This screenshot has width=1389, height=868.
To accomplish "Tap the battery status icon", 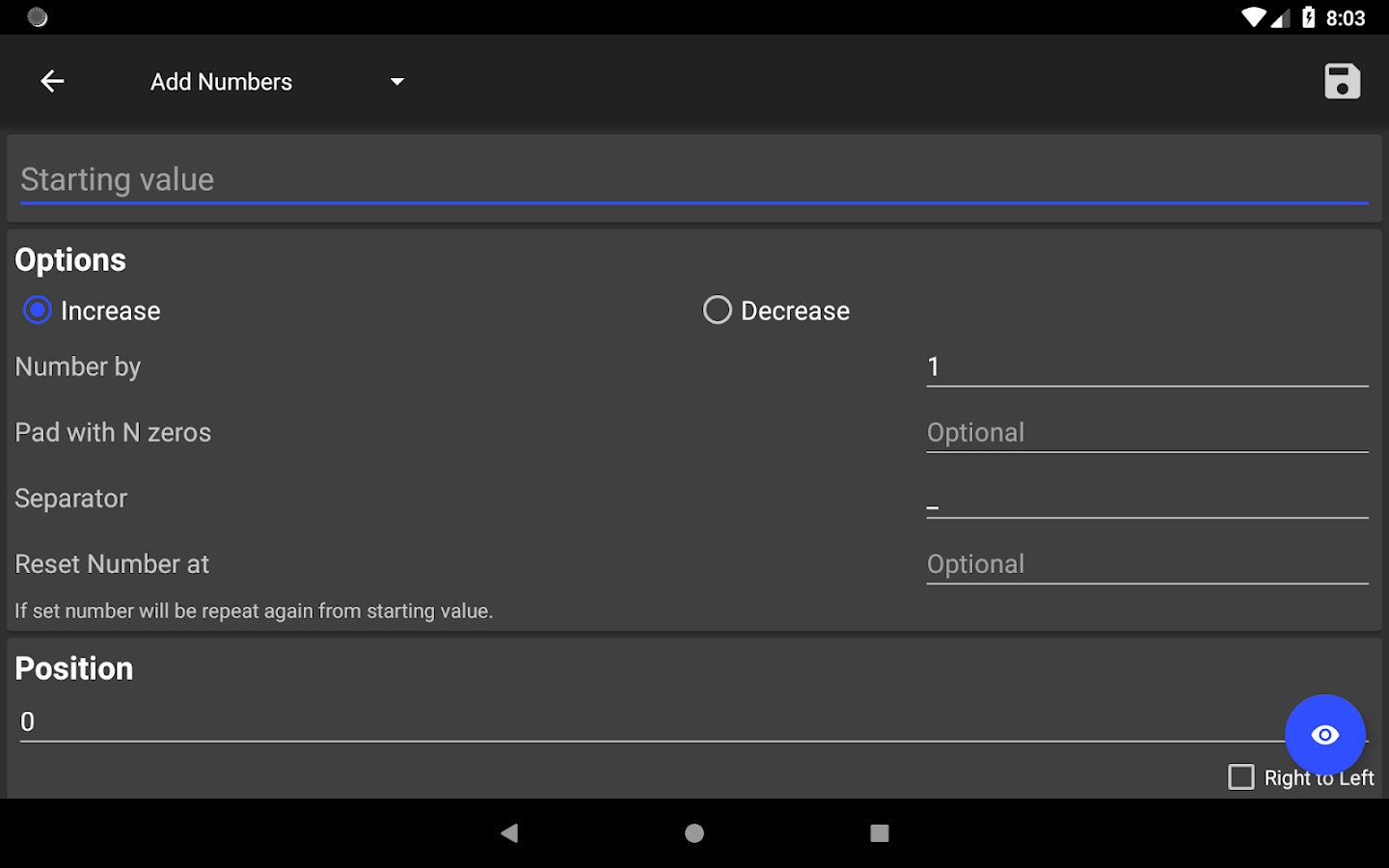I will coord(1309,17).
